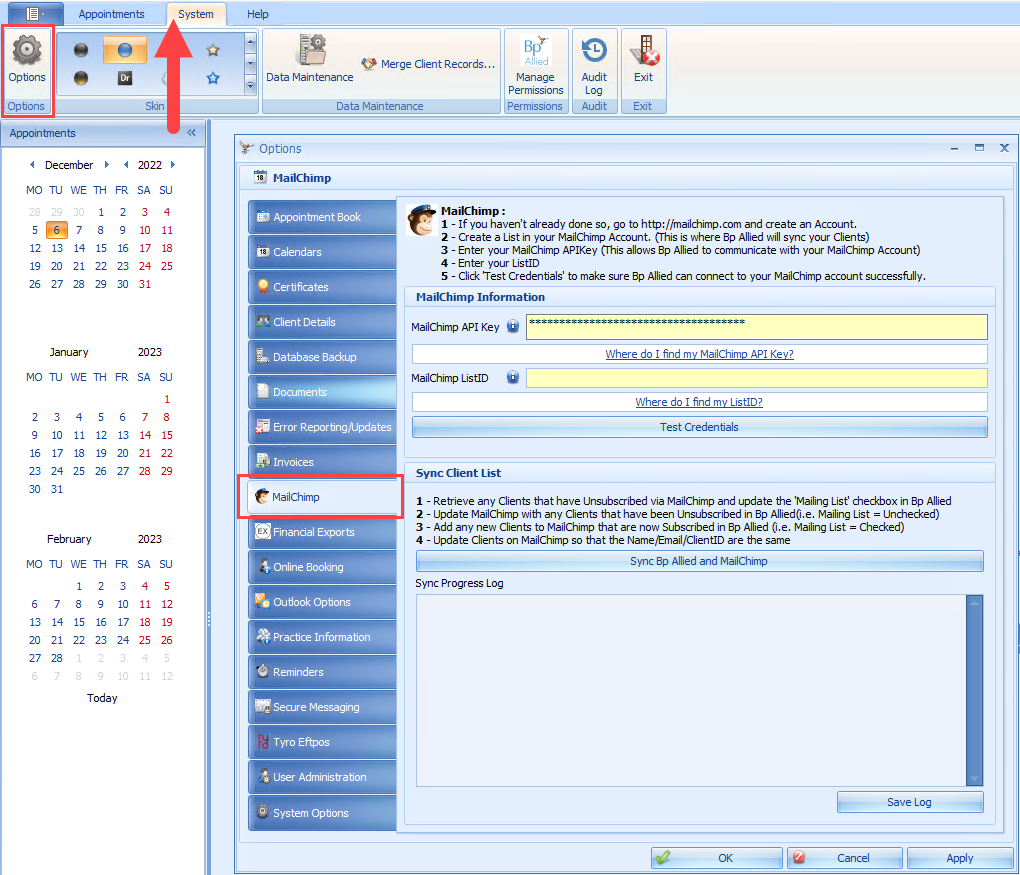Screen dimensions: 1020x875
Task: Click the Sync Progress Log scrollbar
Action: pyautogui.click(x=974, y=690)
